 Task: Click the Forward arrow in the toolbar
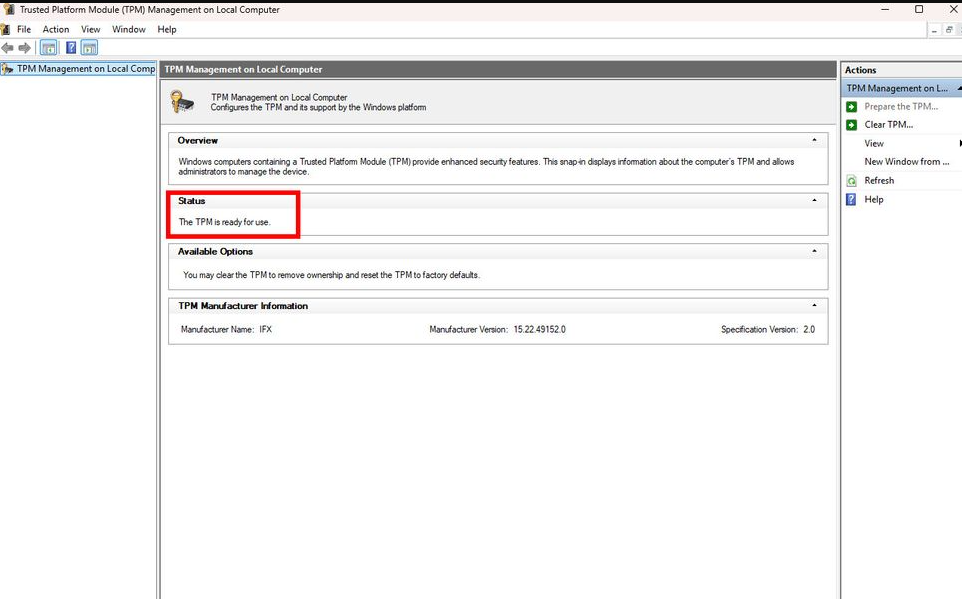click(25, 48)
